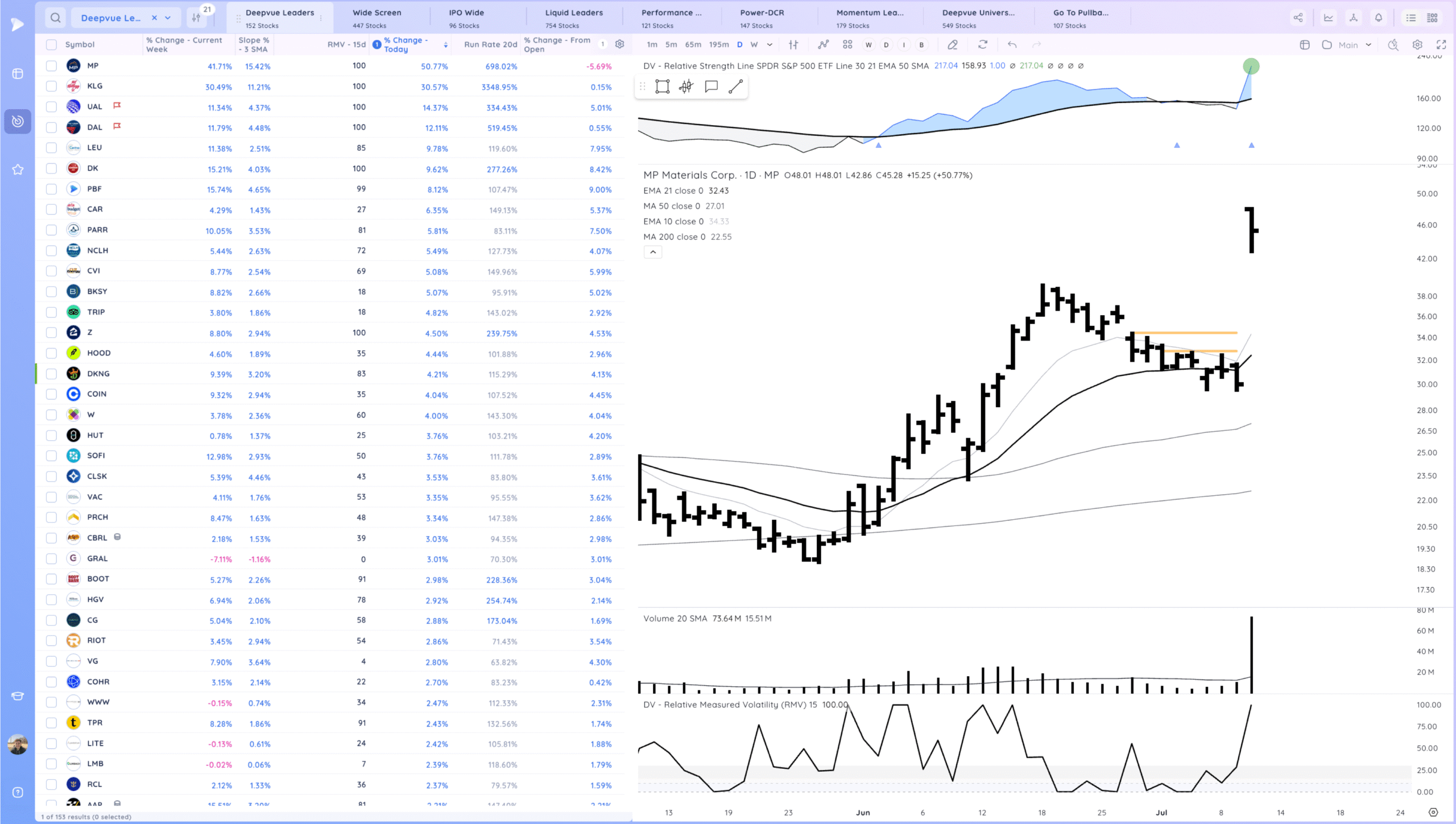Click the green marker on RS line
Viewport: 1456px width, 824px height.
1251,66
